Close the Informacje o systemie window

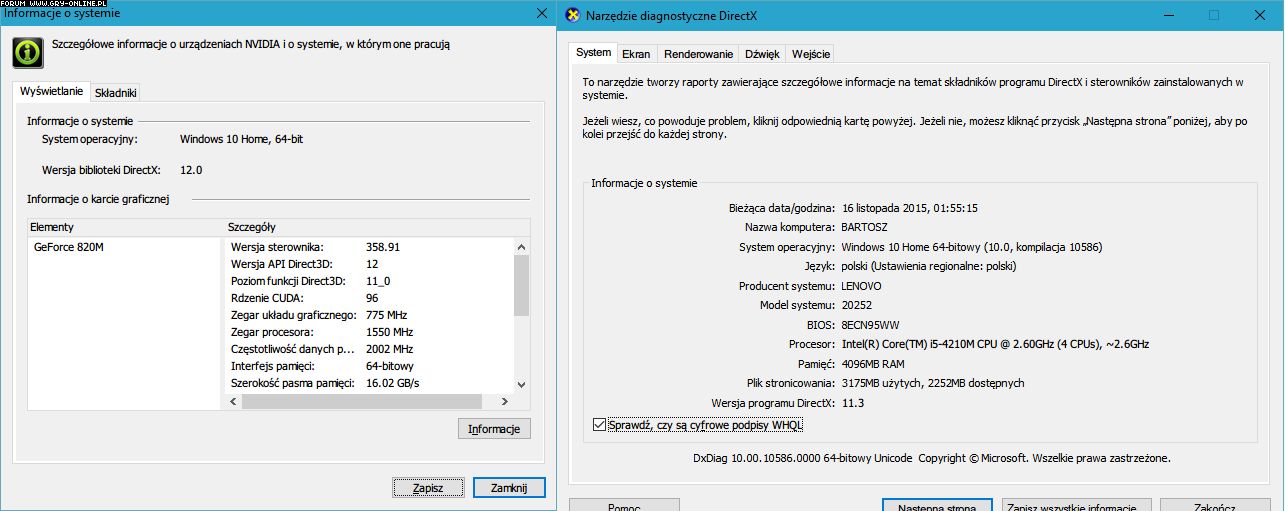[x=542, y=13]
